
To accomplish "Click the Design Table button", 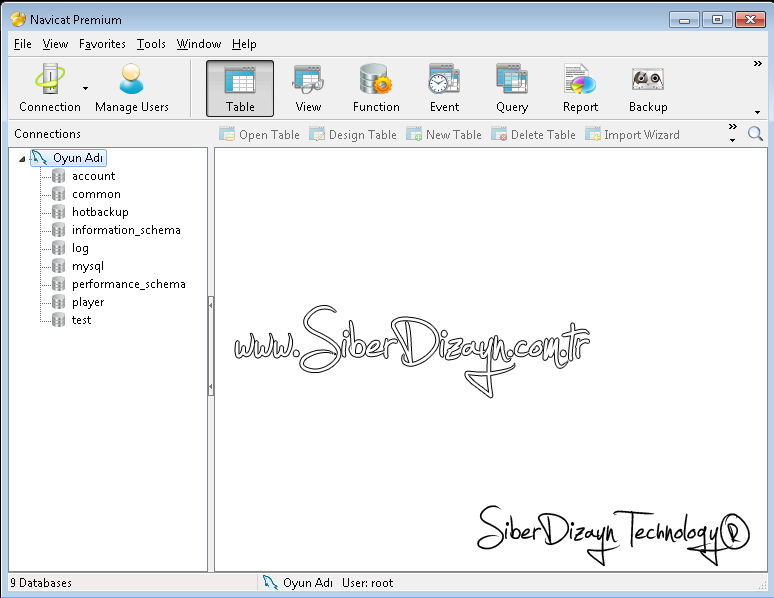I will pyautogui.click(x=353, y=134).
